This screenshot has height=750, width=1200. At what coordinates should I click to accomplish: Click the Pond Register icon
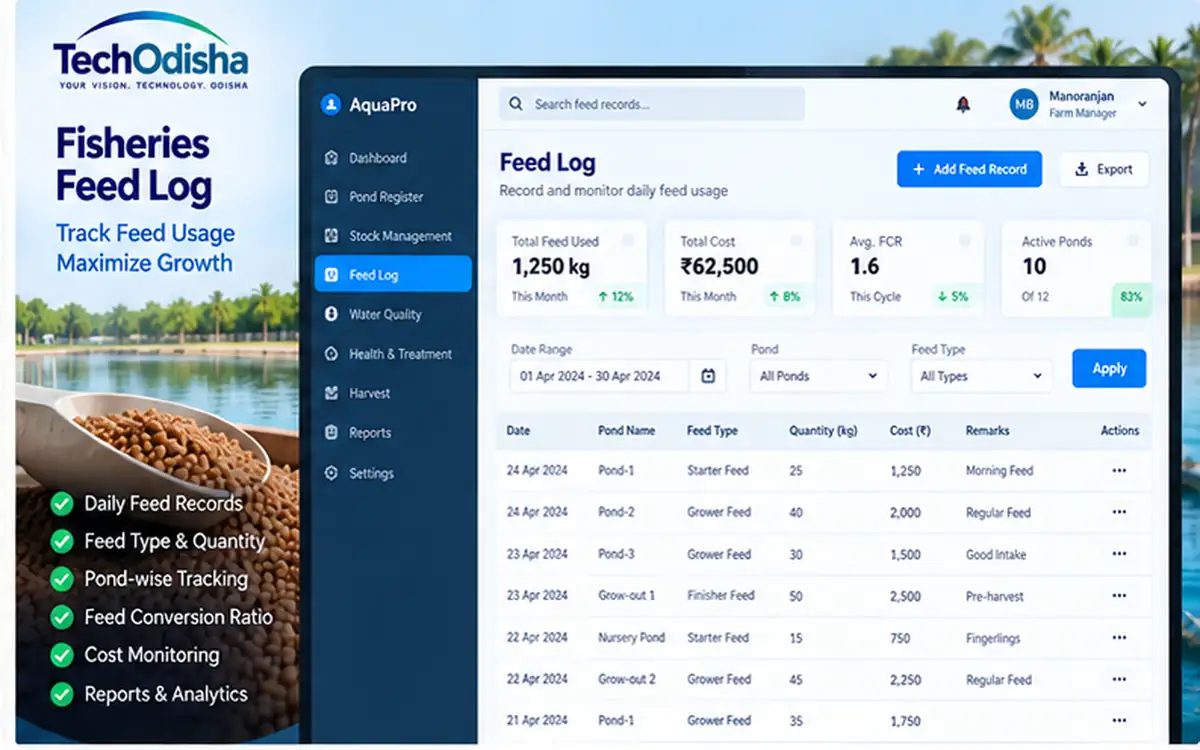332,197
